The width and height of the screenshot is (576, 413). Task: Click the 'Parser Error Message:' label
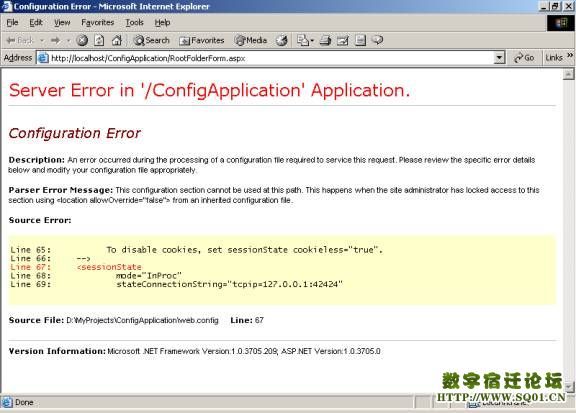click(x=61, y=190)
